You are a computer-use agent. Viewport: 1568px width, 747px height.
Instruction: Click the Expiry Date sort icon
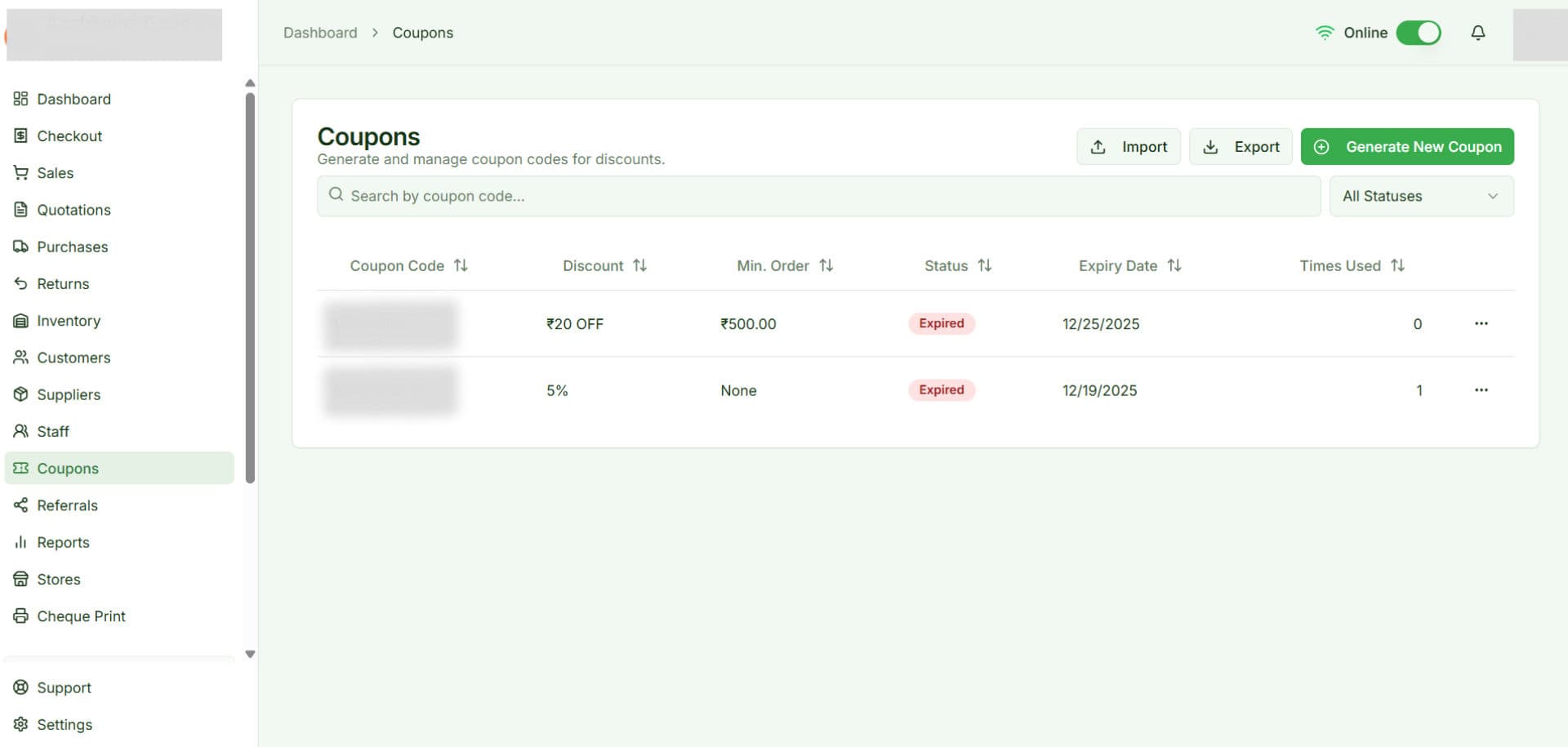[x=1174, y=265]
